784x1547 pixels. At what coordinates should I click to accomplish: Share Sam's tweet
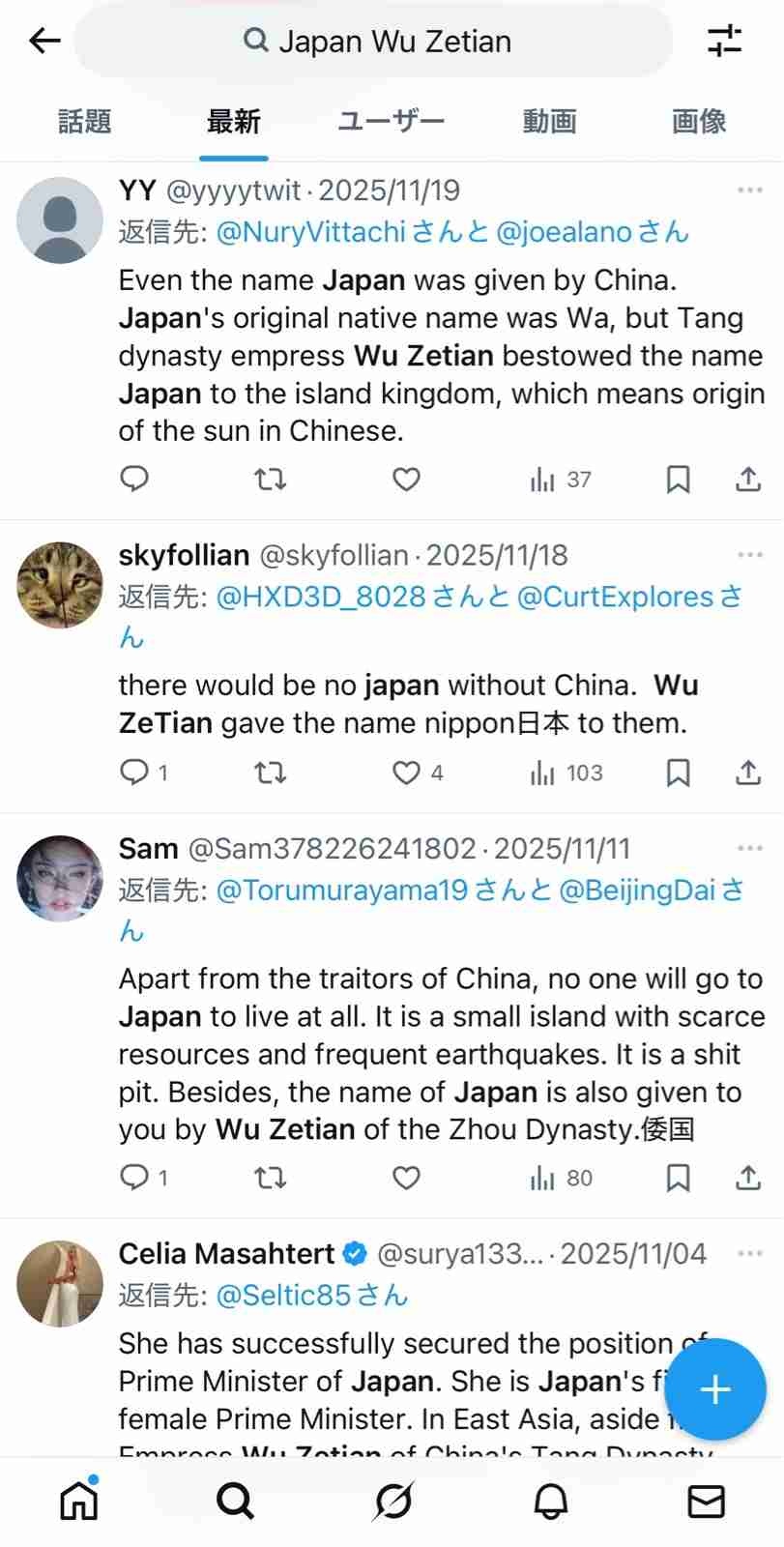pyautogui.click(x=748, y=1178)
